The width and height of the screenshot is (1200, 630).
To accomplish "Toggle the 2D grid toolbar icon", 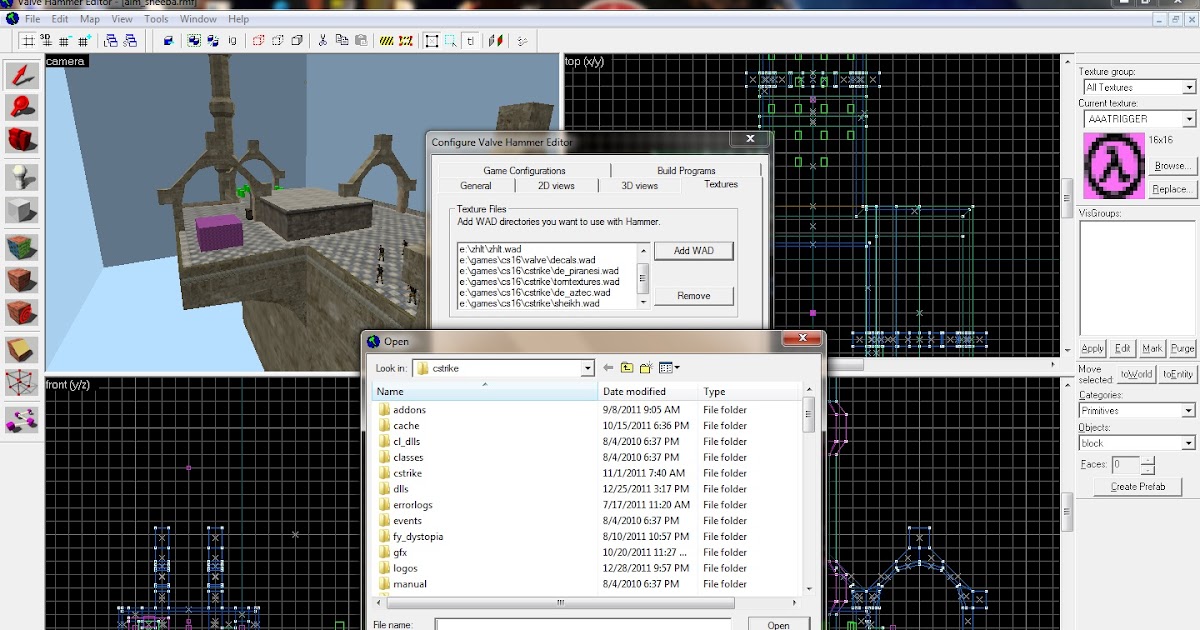I will click(28, 41).
